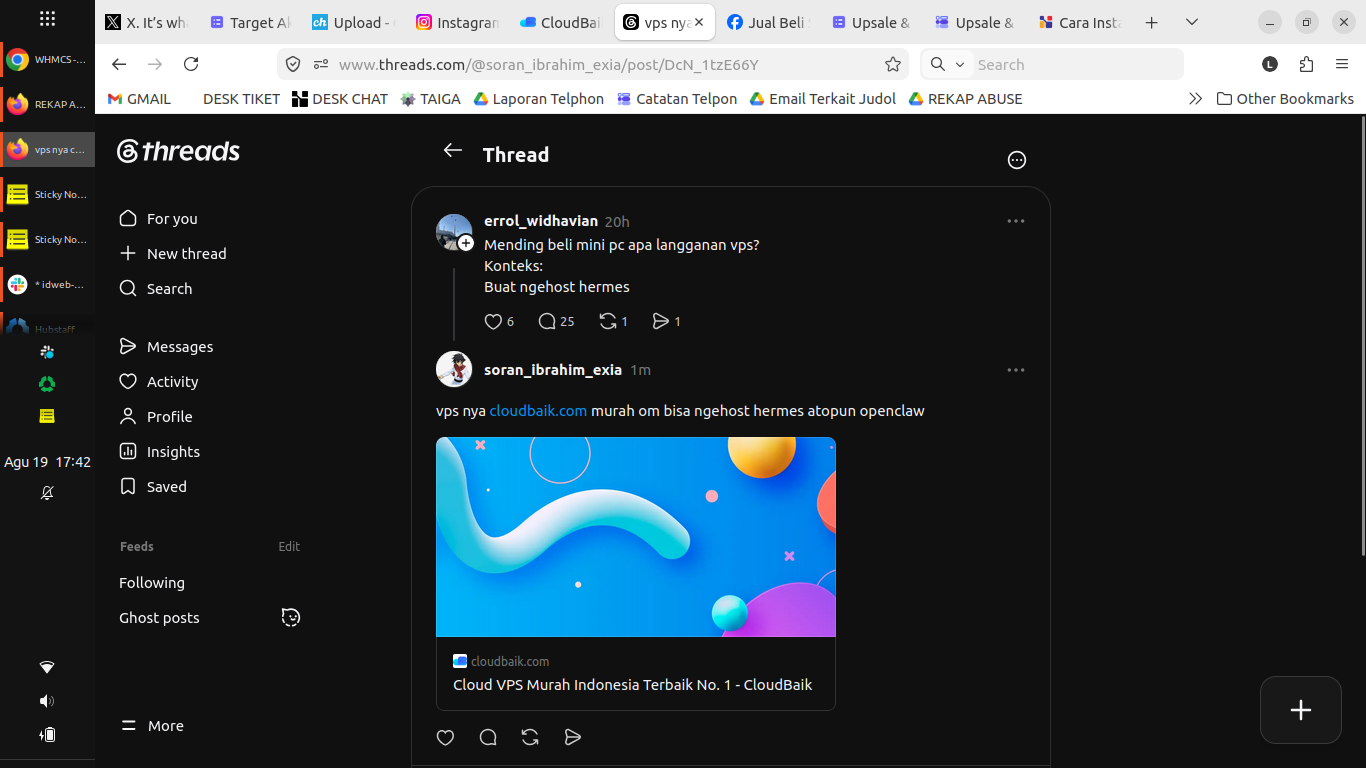Share soran_ibrahim_exia's reply
The image size is (1366, 768).
point(573,737)
